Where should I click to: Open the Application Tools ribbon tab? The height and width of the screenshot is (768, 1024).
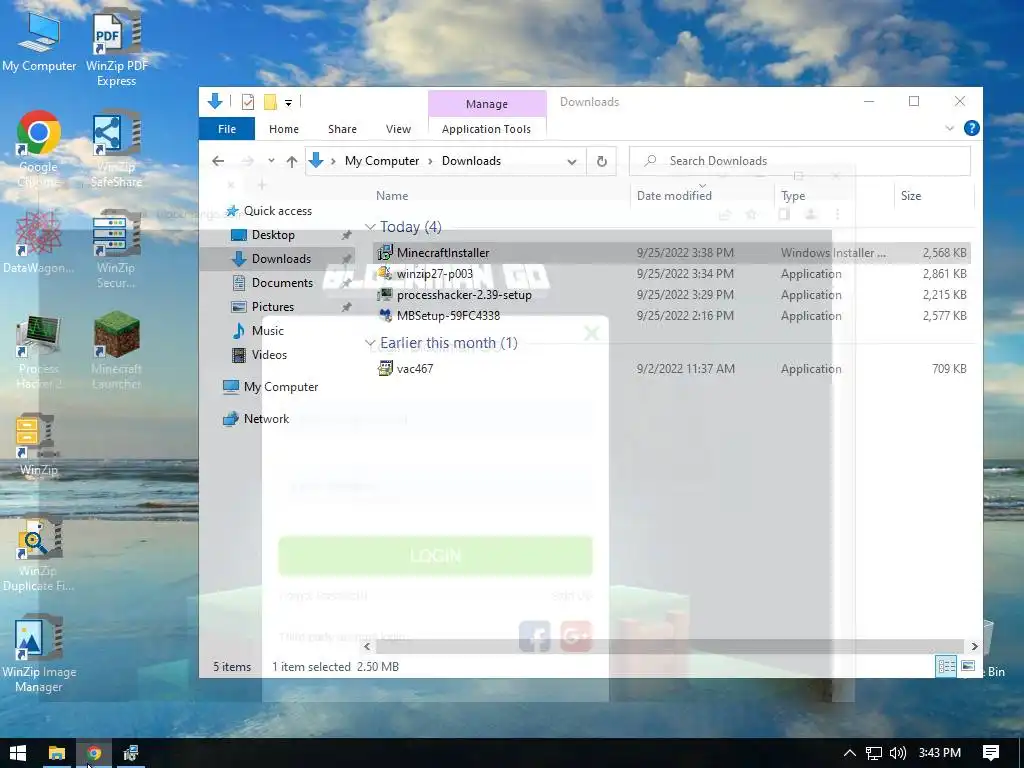click(x=486, y=129)
